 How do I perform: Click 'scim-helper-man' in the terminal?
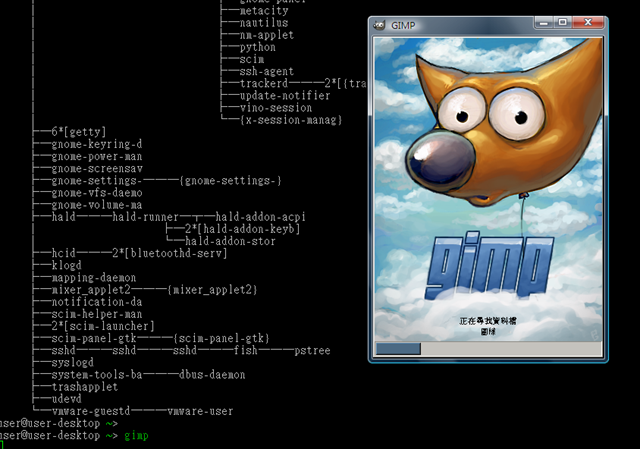pos(97,314)
